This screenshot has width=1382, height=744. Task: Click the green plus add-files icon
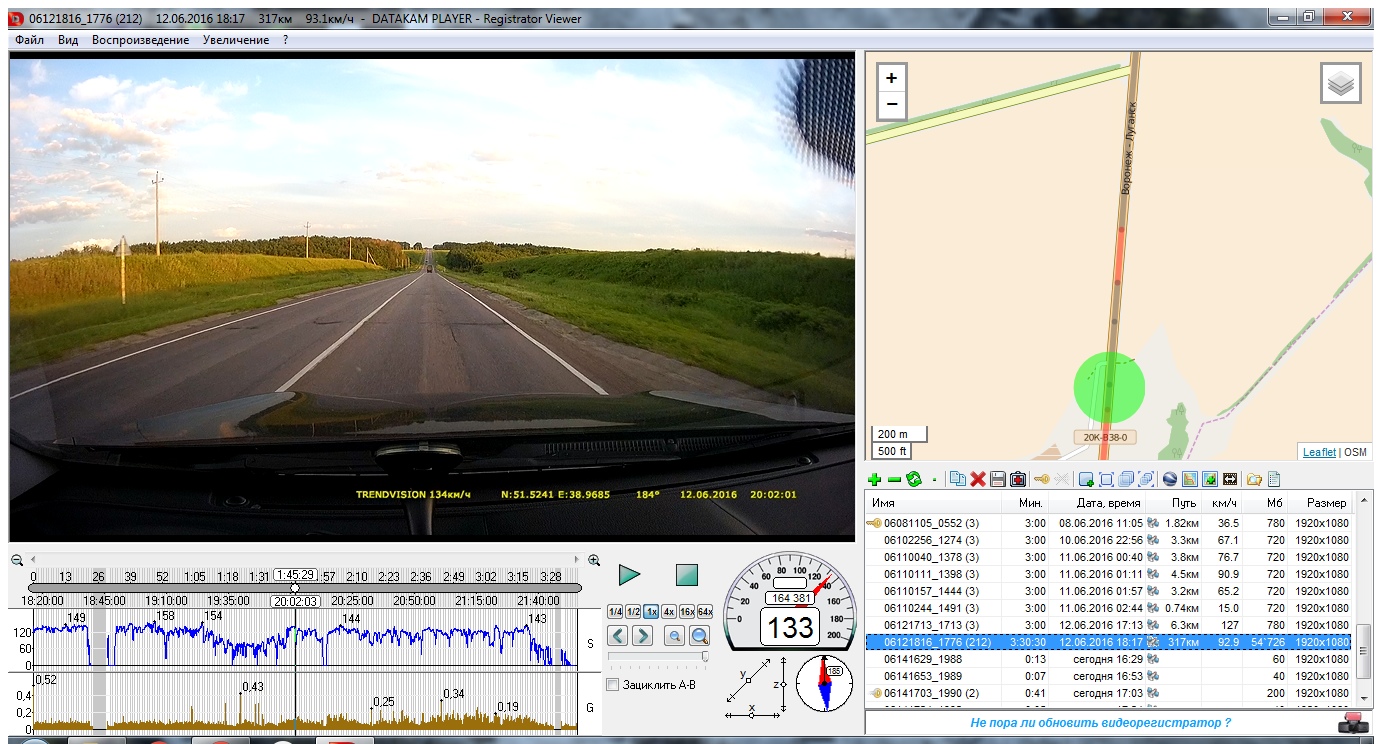click(874, 480)
